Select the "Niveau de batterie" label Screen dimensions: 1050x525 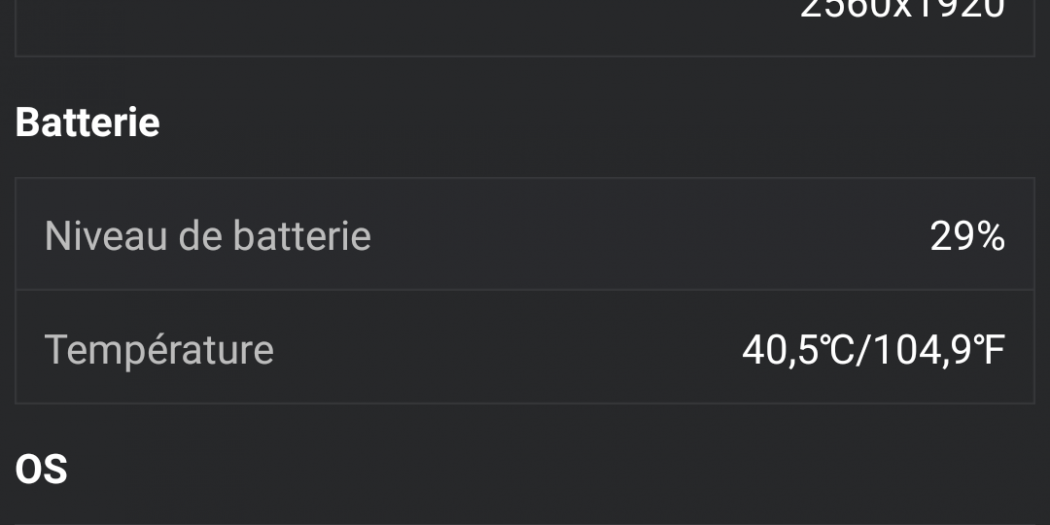click(207, 237)
